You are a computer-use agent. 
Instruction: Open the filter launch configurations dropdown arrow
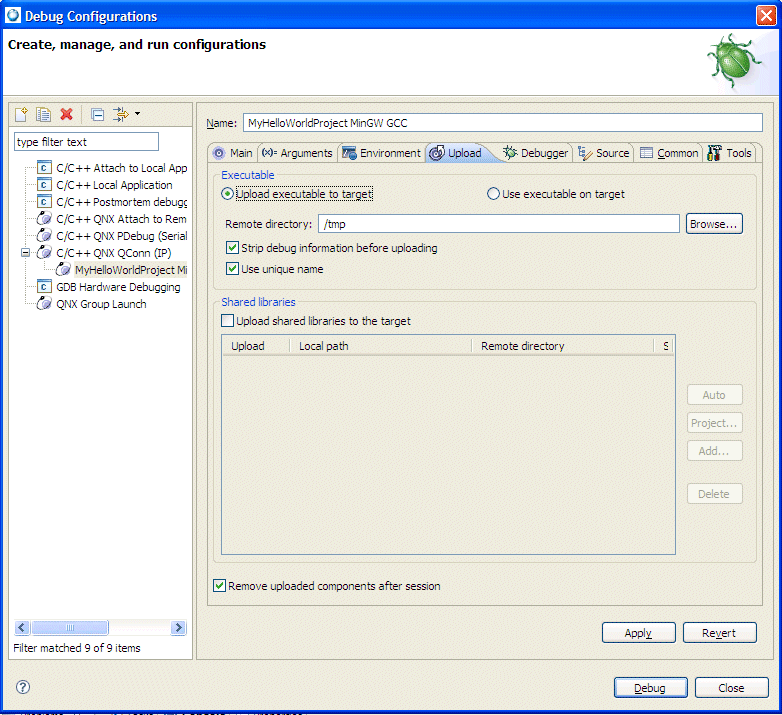137,114
